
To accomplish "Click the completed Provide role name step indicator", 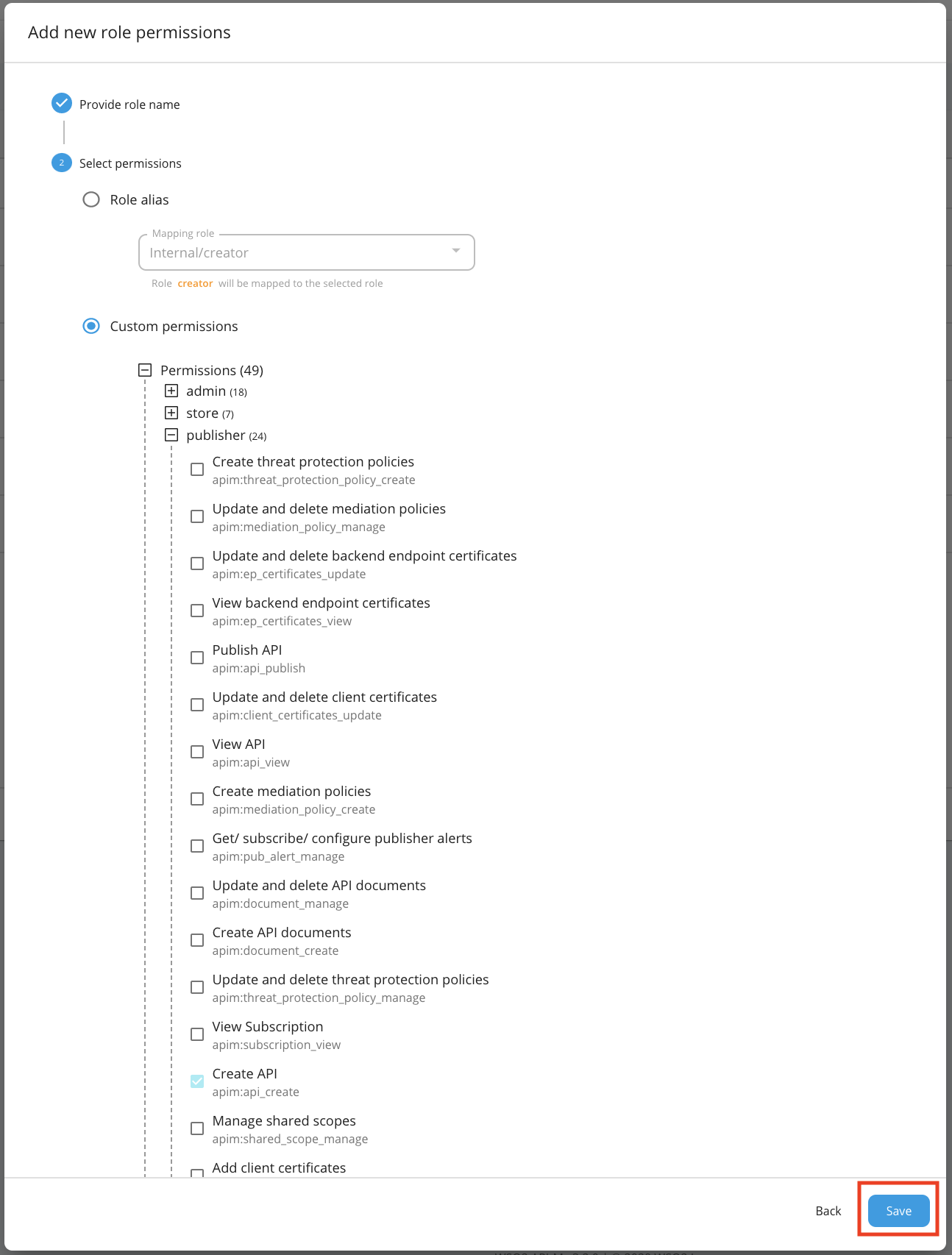I will (61, 103).
